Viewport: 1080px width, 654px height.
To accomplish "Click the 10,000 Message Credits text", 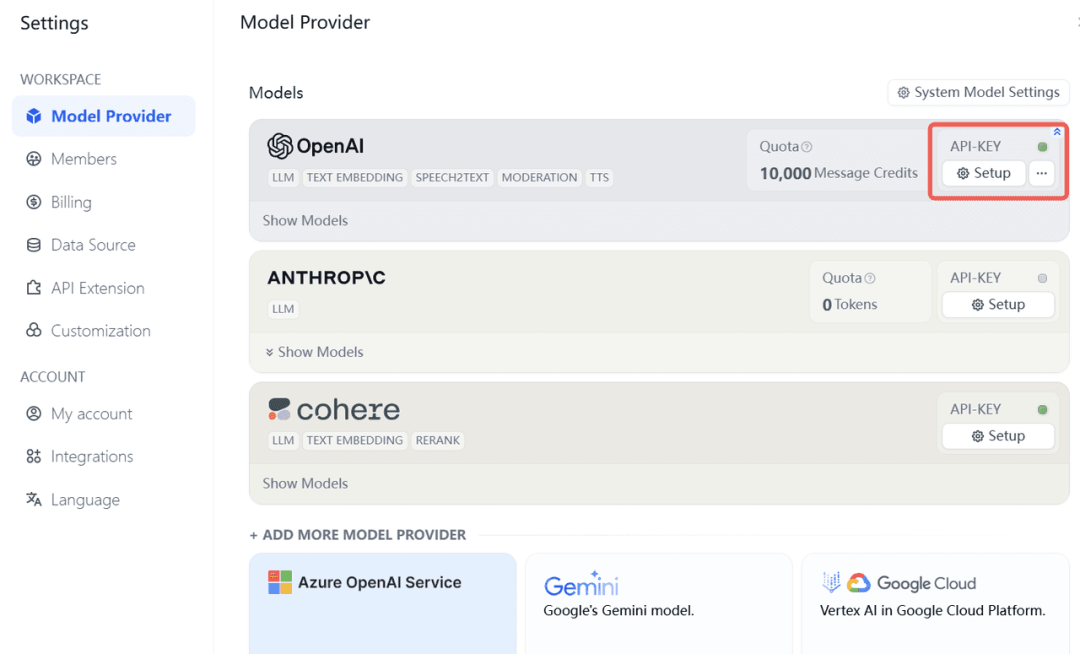I will coord(838,173).
